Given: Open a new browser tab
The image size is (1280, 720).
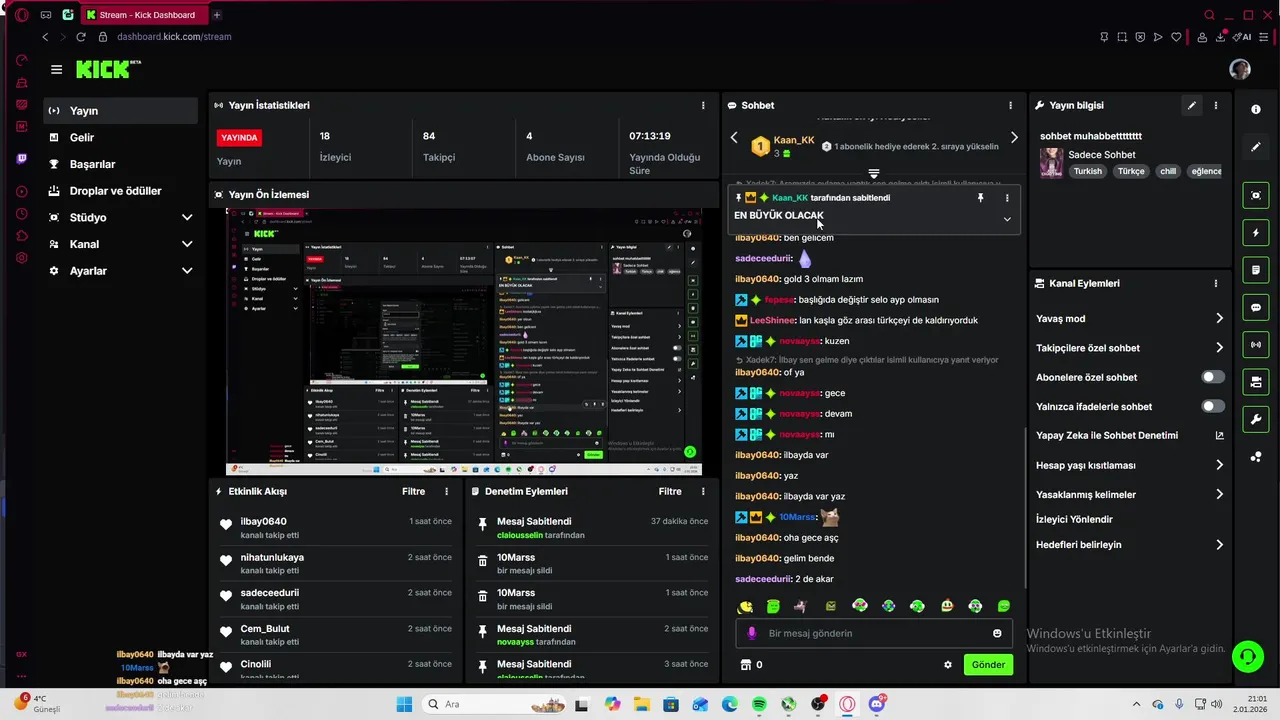Looking at the screenshot, I should (x=217, y=15).
